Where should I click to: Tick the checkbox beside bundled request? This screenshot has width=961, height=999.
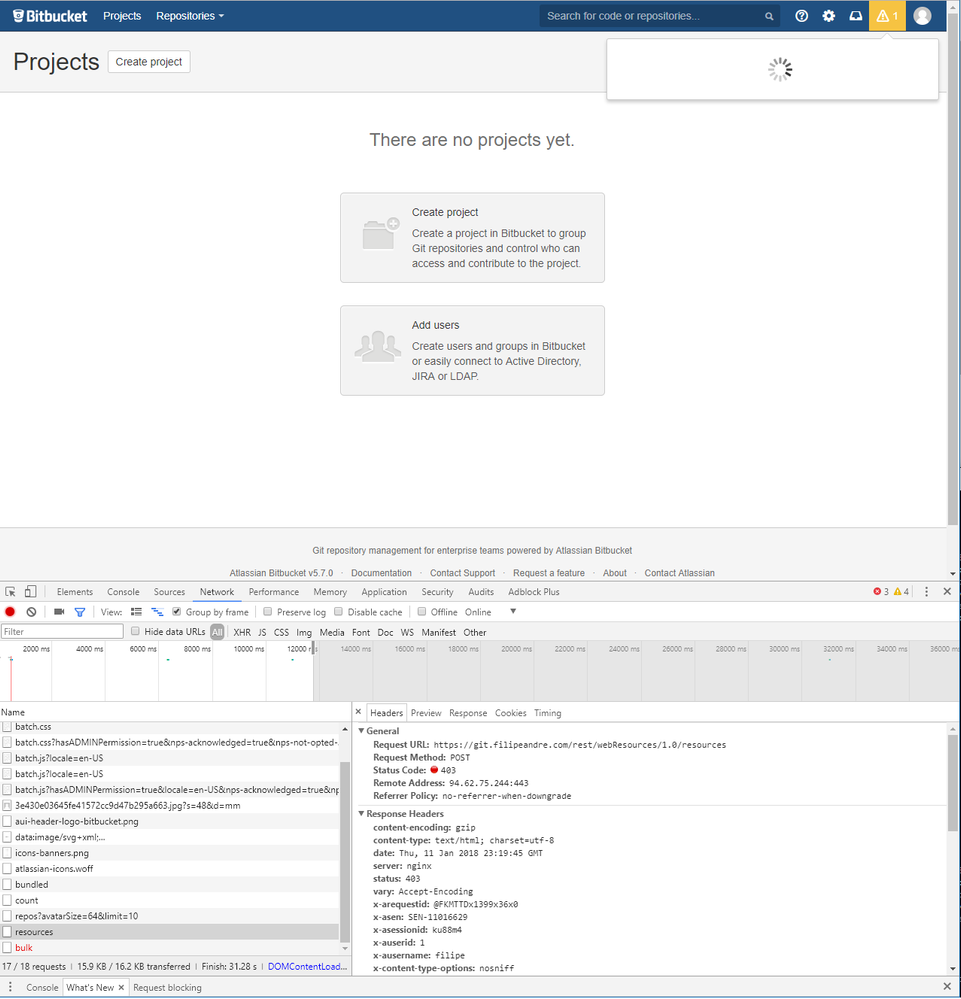click(x=7, y=884)
